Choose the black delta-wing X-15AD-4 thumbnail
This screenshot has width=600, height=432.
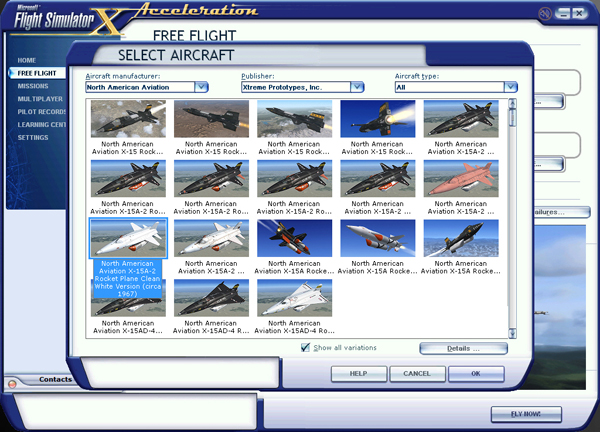[211, 298]
